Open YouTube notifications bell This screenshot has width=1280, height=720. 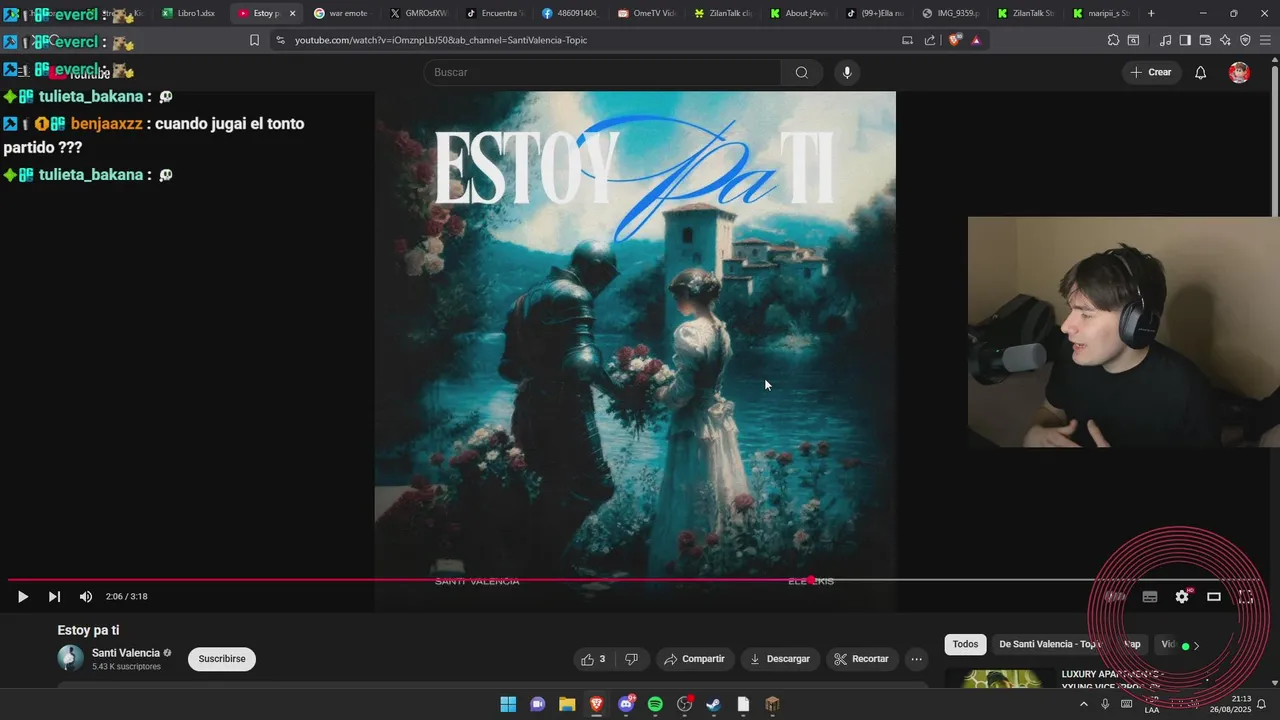click(x=1201, y=72)
